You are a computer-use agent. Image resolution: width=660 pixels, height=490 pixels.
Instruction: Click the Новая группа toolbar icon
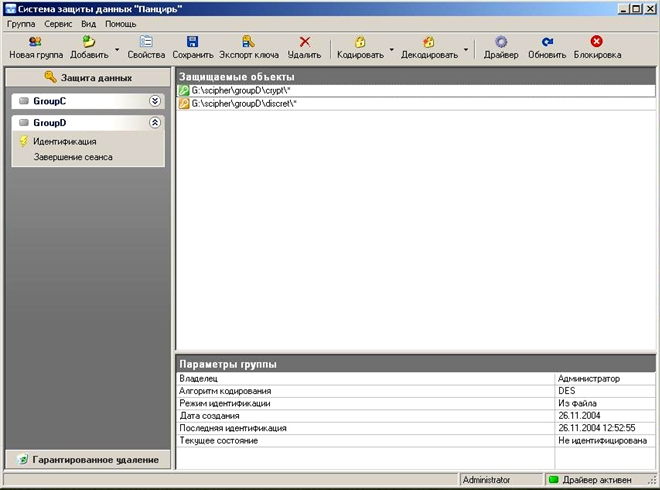coord(35,42)
